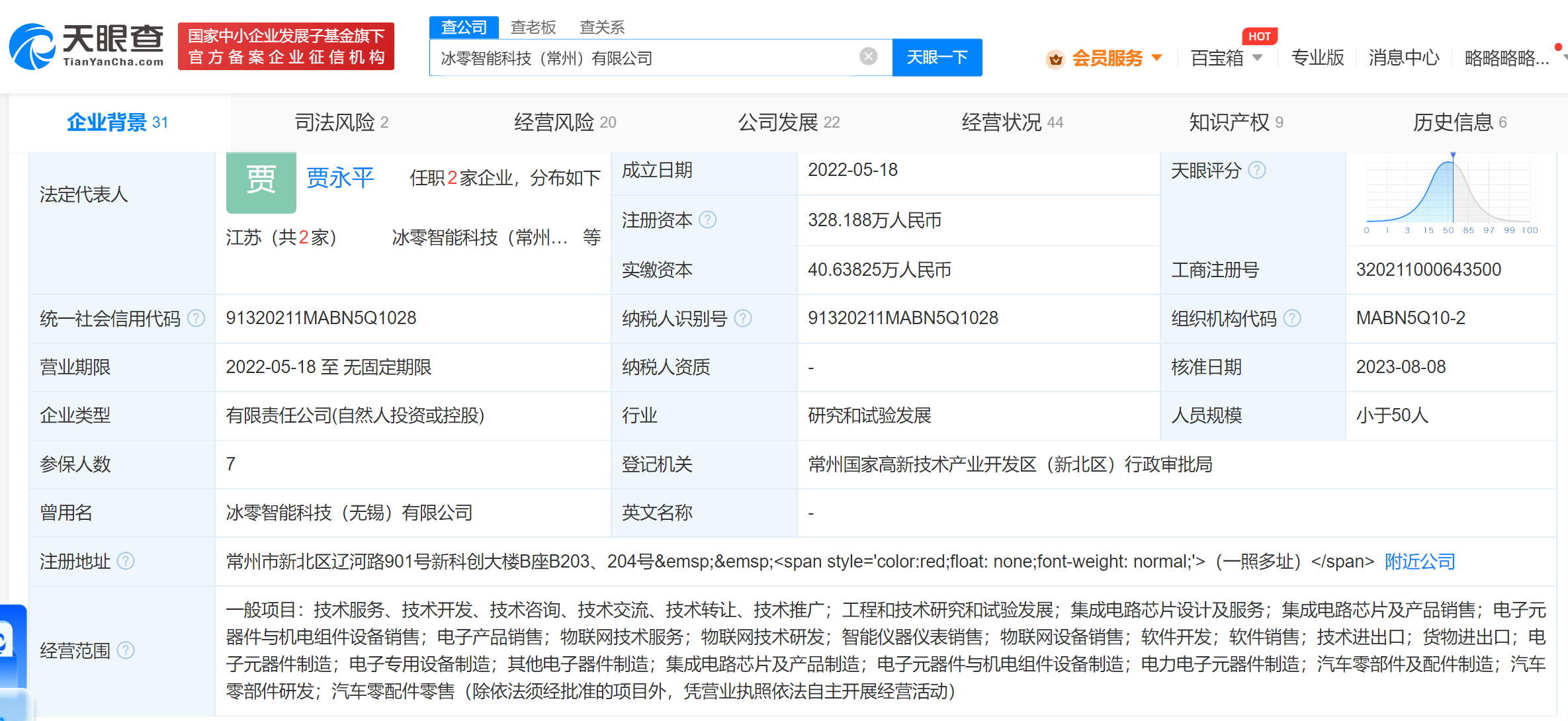Select the 注册资本 value 328.188万人民币
The image size is (1568, 721).
pyautogui.click(x=875, y=220)
